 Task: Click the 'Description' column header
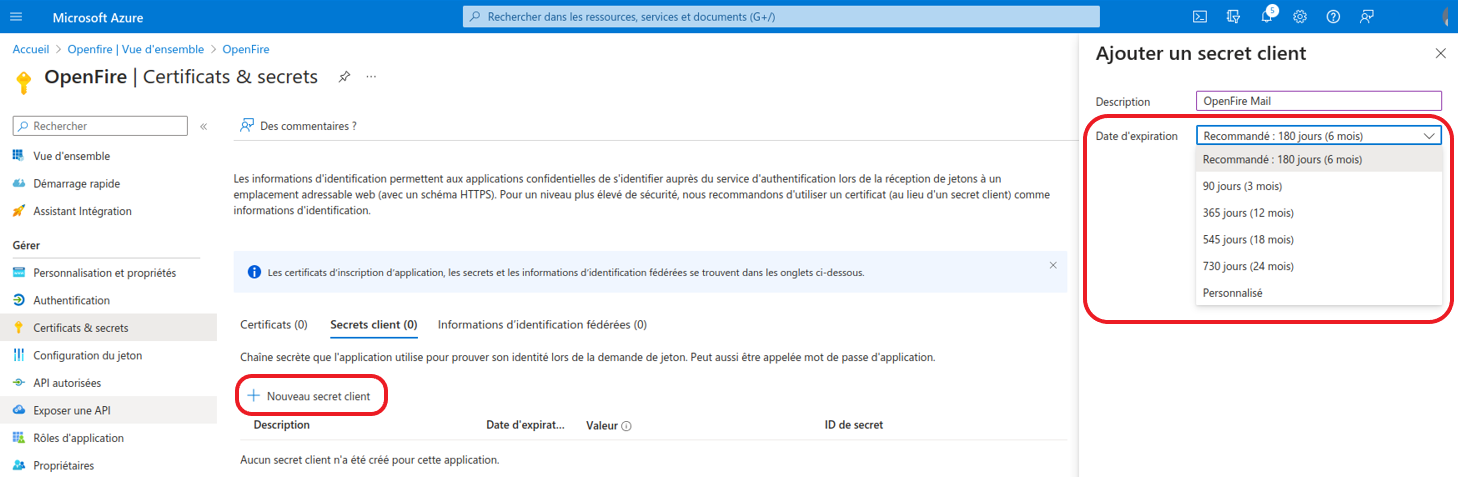(281, 425)
